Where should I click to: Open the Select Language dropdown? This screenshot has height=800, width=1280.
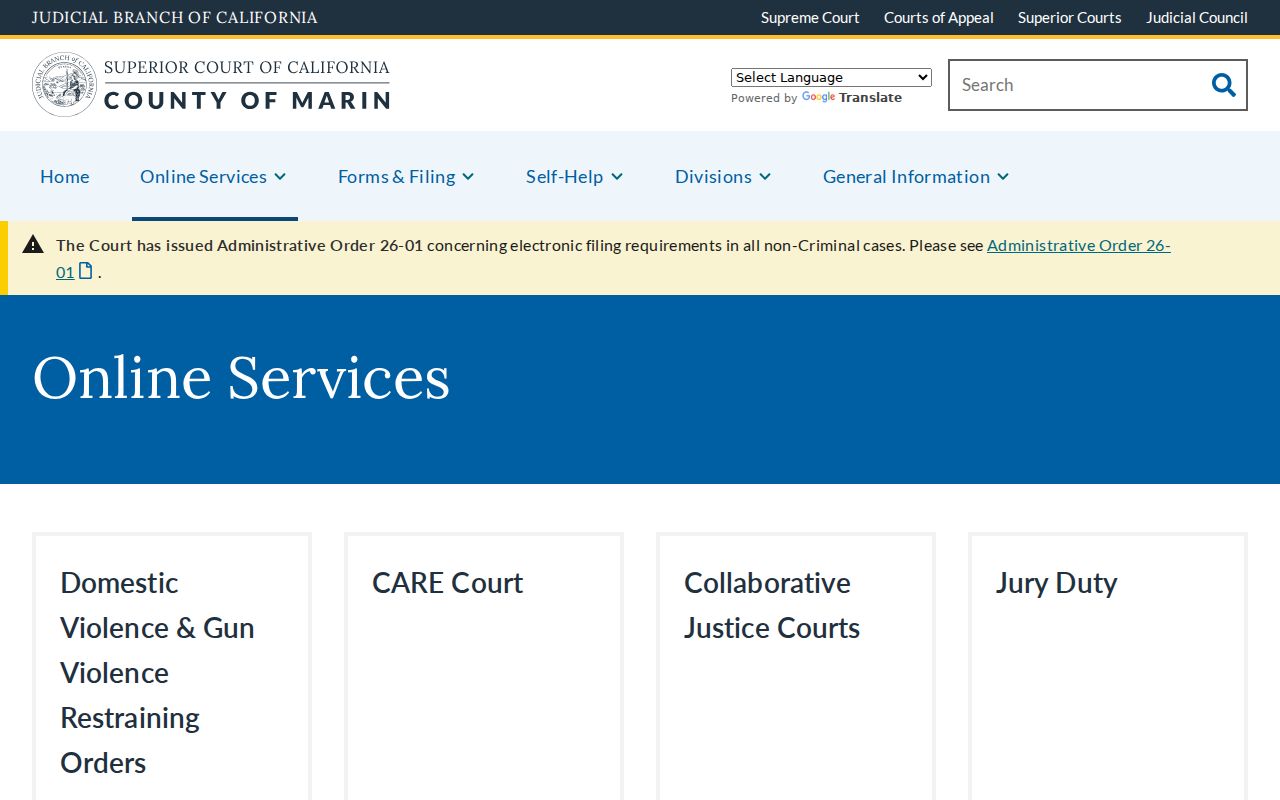tap(831, 77)
